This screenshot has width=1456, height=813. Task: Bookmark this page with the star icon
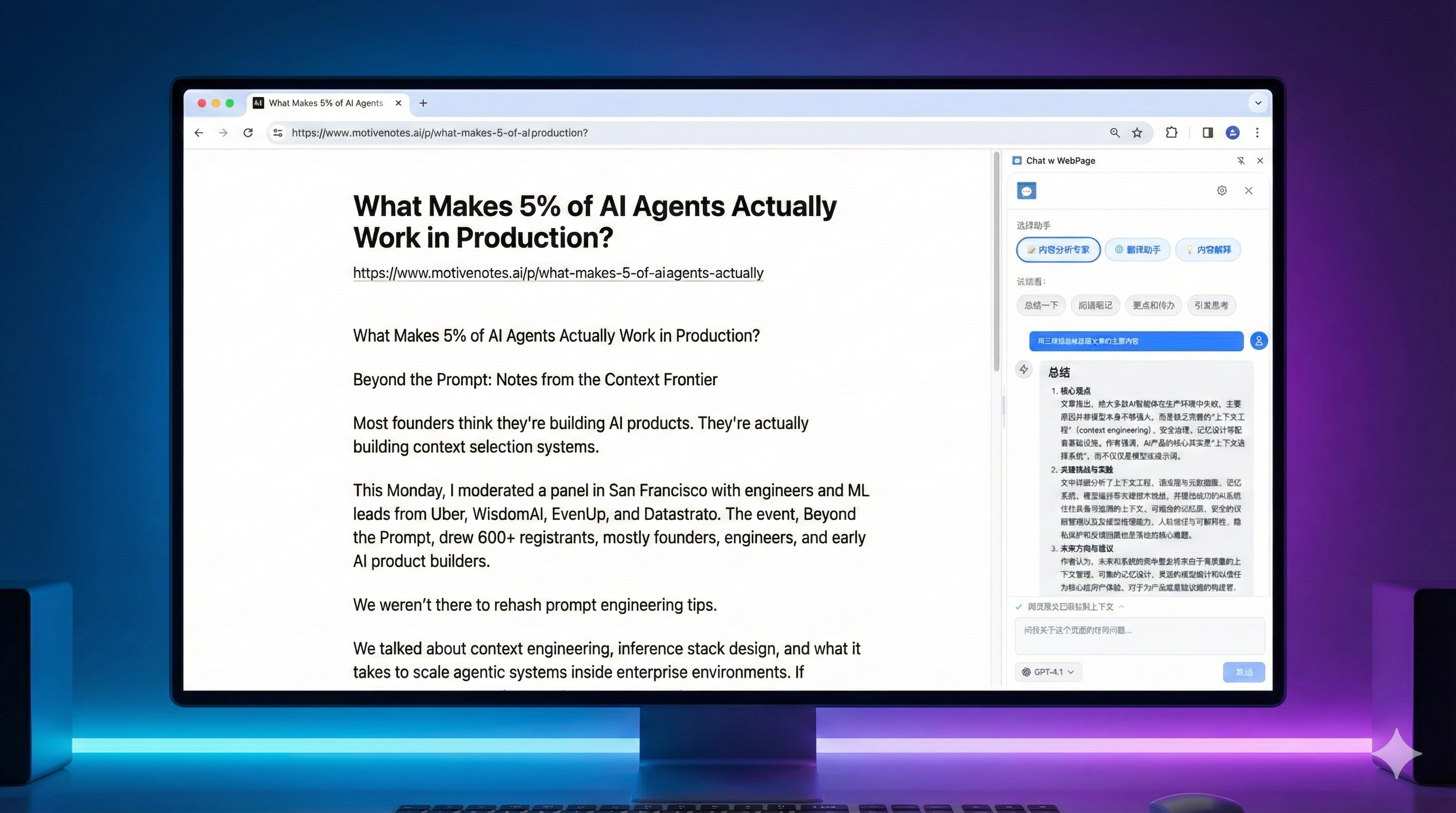[1137, 132]
